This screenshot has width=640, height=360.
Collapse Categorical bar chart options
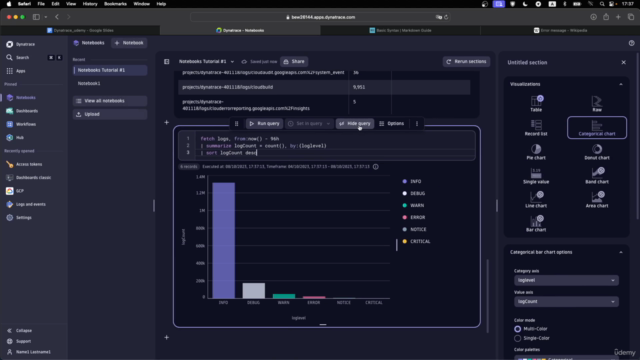pyautogui.click(x=621, y=252)
